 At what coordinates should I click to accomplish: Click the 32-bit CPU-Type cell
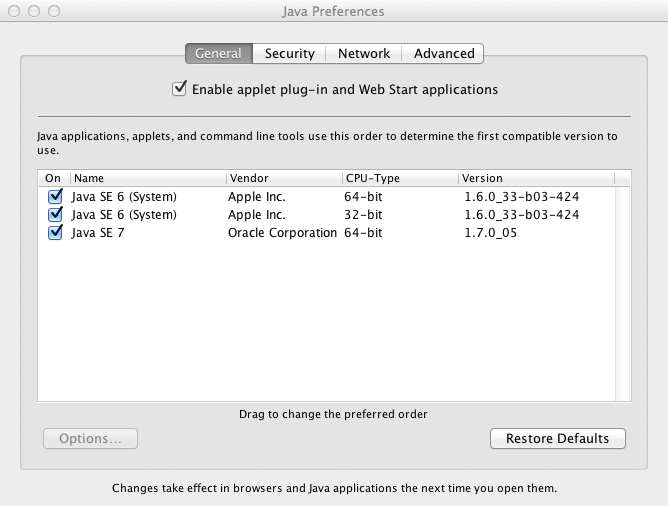(363, 215)
